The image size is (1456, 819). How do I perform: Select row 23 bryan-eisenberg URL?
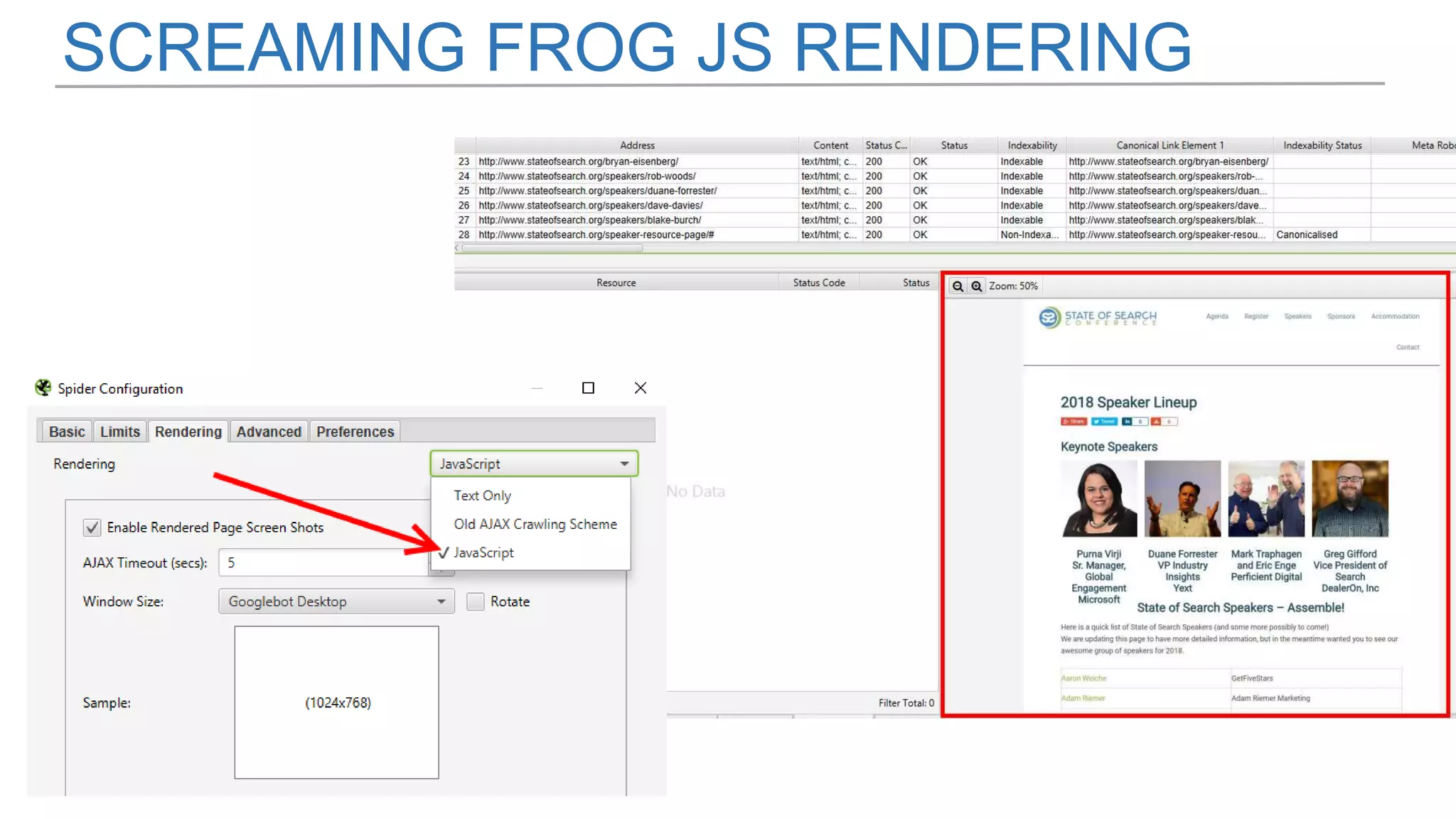[578, 161]
